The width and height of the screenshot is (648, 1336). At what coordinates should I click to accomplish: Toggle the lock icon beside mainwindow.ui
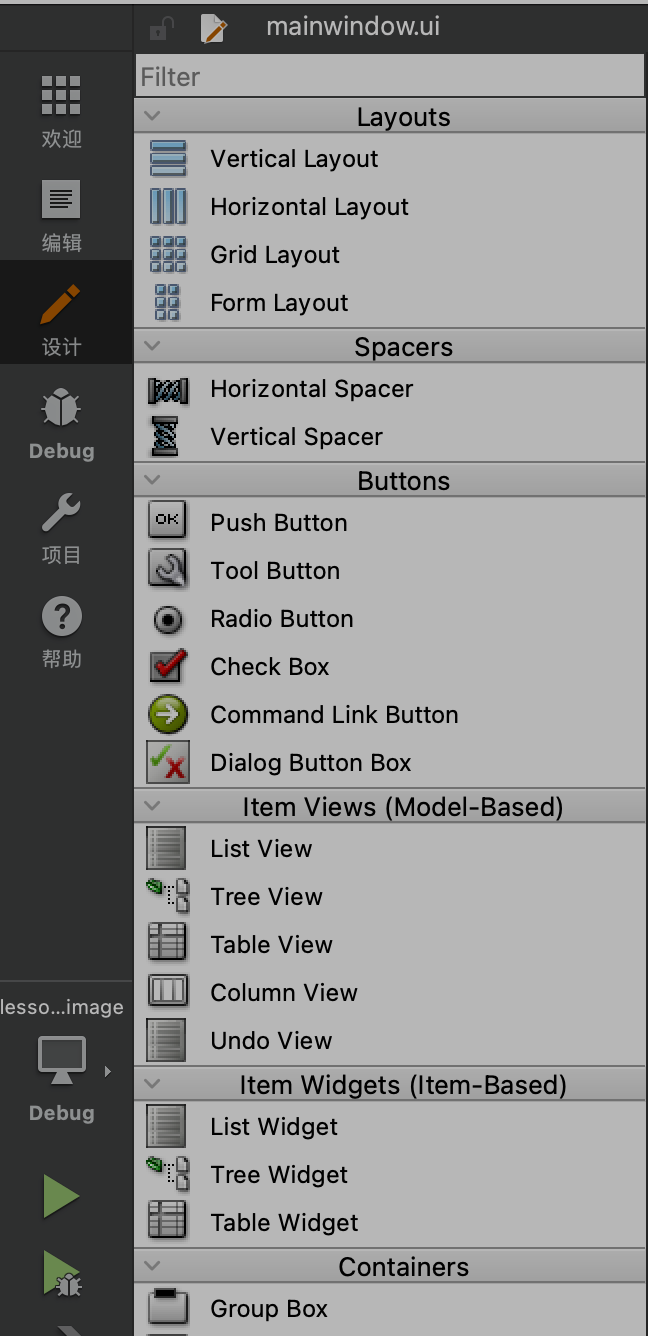[160, 29]
